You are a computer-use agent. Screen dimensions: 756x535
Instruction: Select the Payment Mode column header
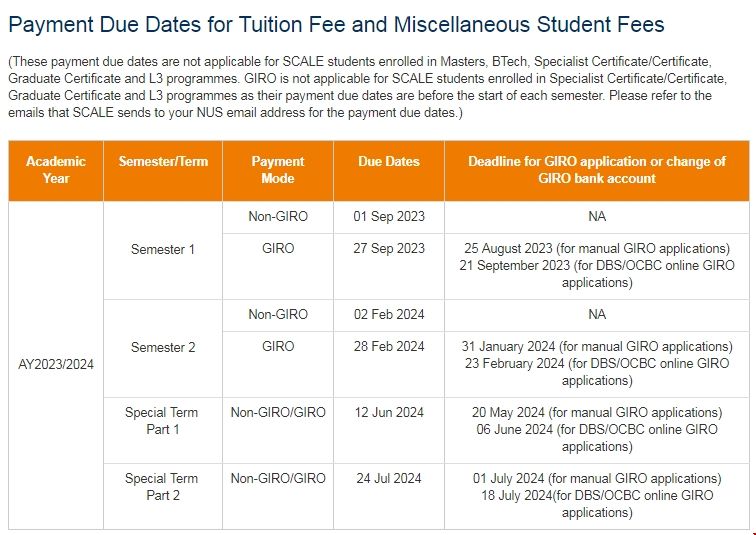coord(278,170)
